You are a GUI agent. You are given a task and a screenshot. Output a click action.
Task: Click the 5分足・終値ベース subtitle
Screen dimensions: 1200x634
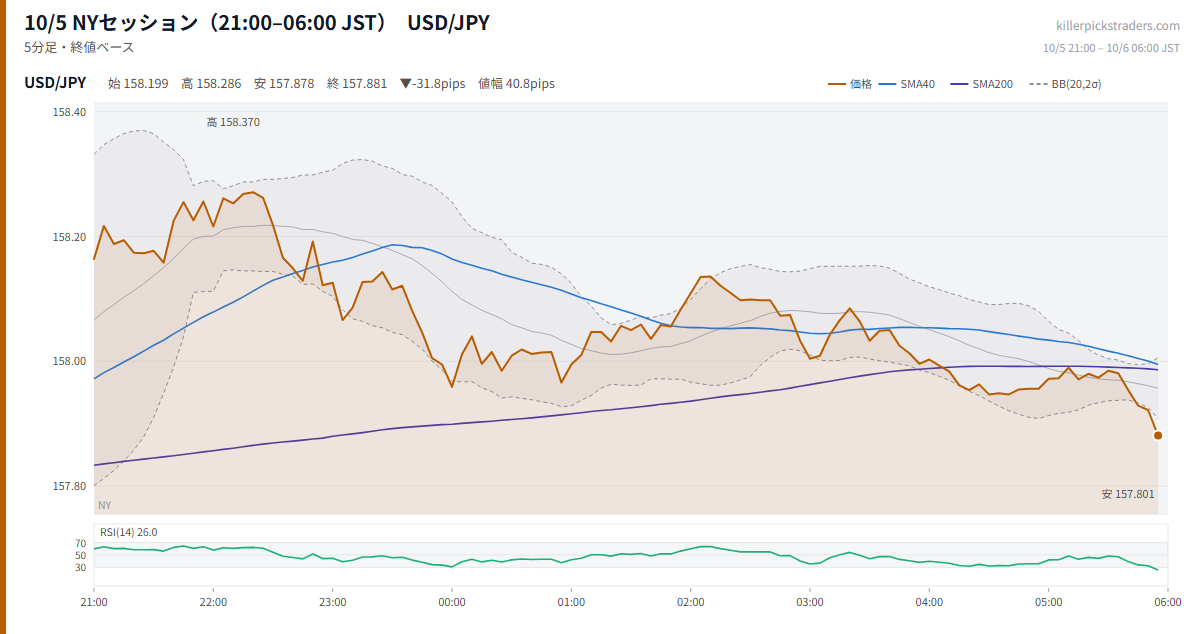[79, 47]
